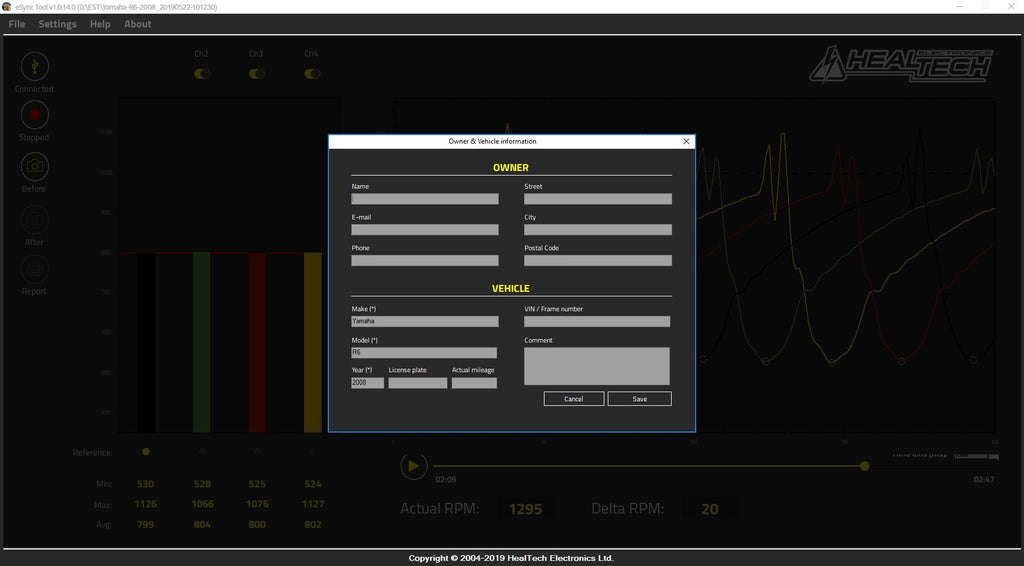The height and width of the screenshot is (566, 1024).
Task: Click the owner Name input field
Action: pos(424,199)
